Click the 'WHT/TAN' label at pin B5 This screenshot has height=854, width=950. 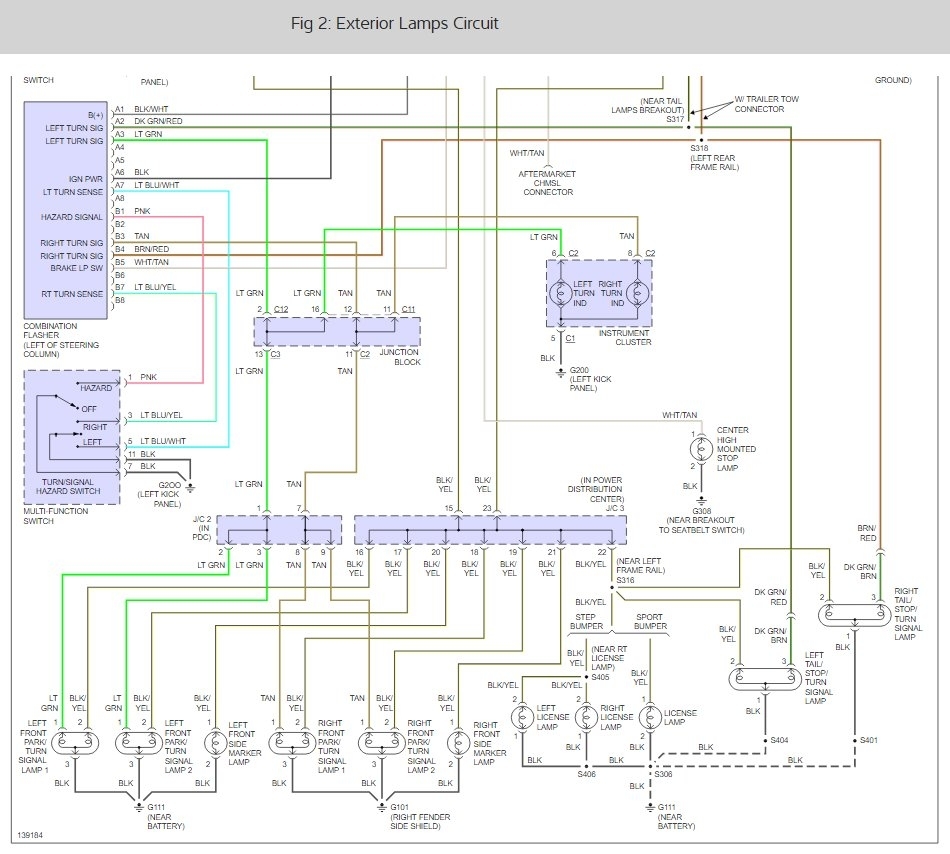[x=151, y=262]
